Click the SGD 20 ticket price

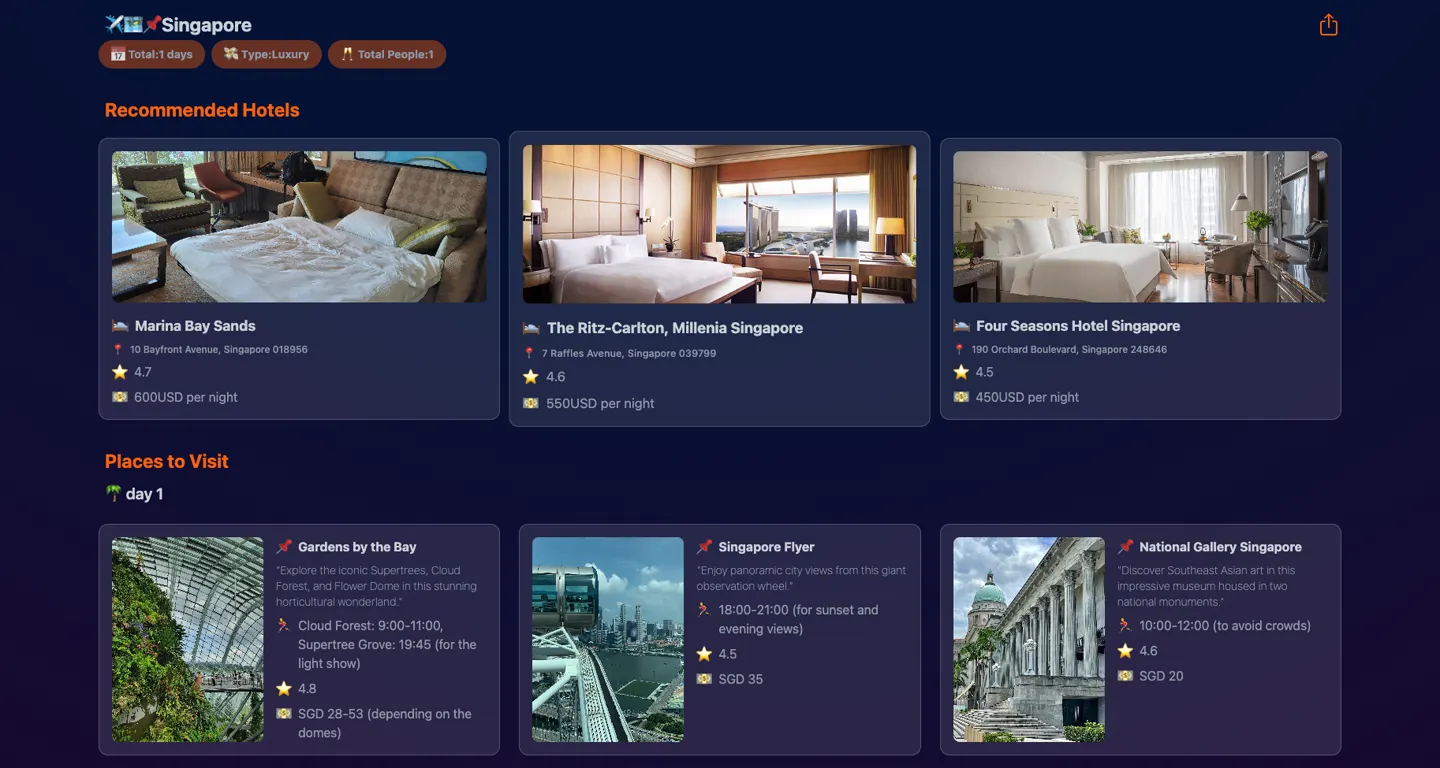coord(1161,676)
